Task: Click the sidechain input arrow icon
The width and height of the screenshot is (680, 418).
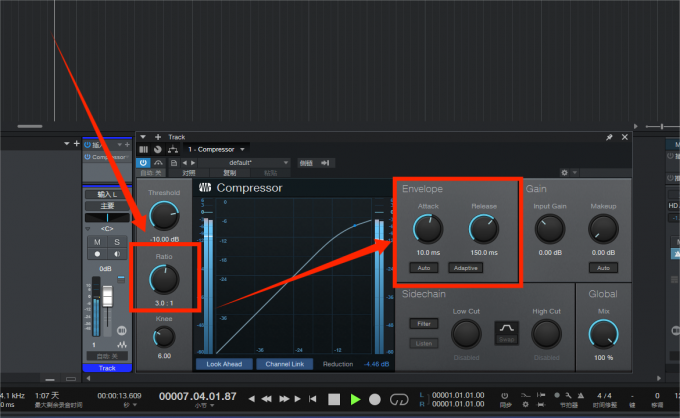Action: (325, 163)
